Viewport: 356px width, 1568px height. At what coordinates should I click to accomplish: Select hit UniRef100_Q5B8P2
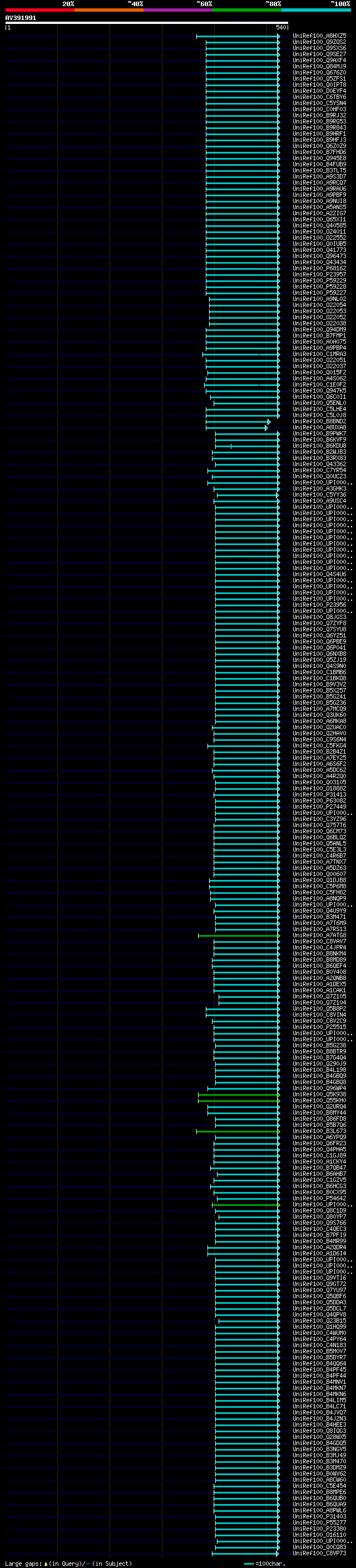pos(319,1009)
